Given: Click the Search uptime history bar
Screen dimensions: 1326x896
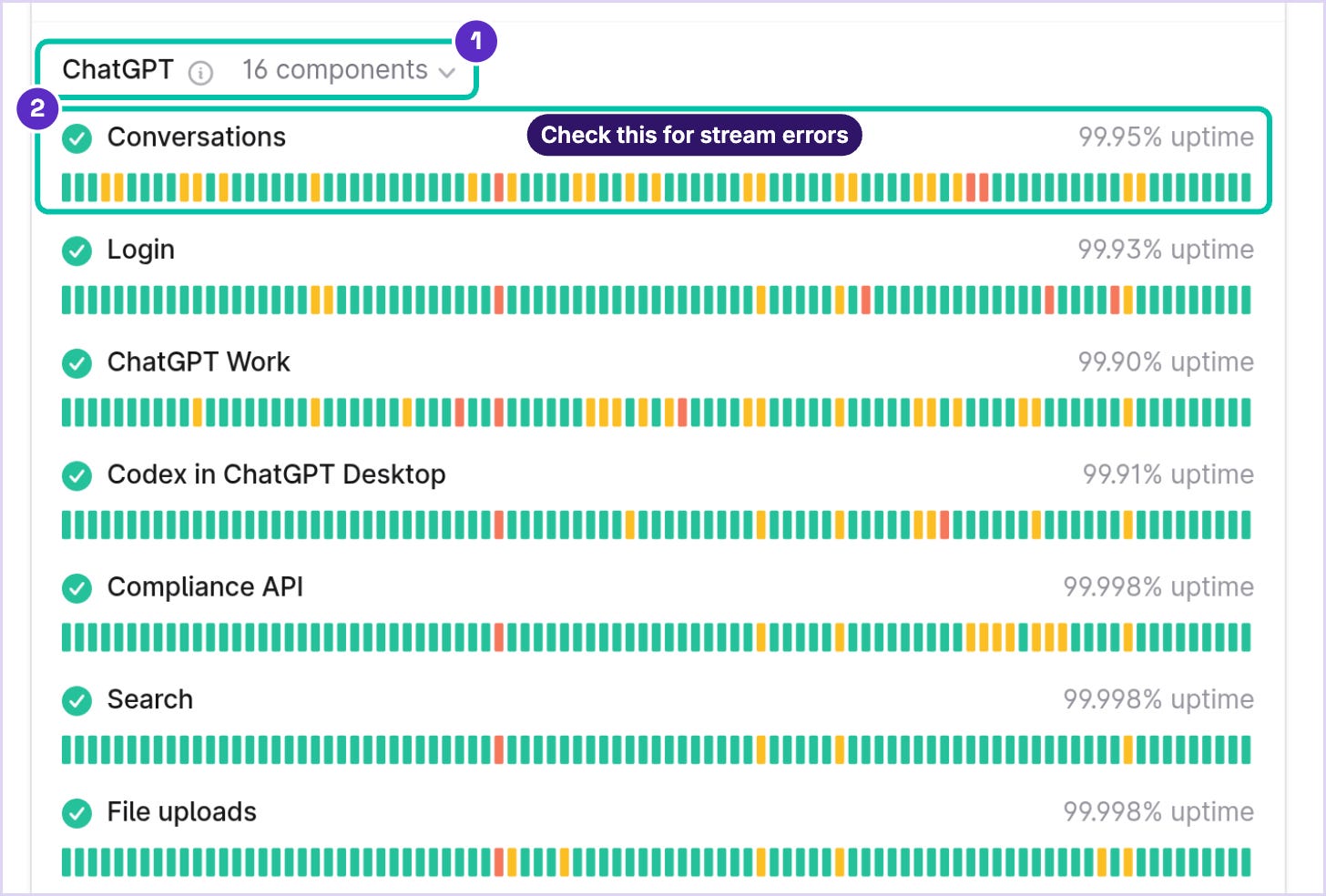Looking at the screenshot, I should (657, 749).
